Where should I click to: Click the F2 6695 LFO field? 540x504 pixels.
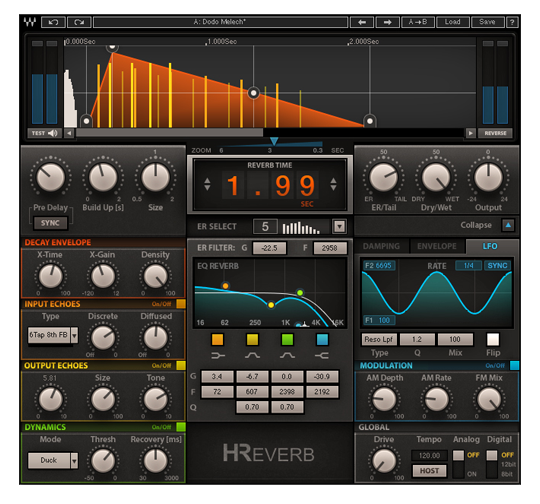click(379, 265)
